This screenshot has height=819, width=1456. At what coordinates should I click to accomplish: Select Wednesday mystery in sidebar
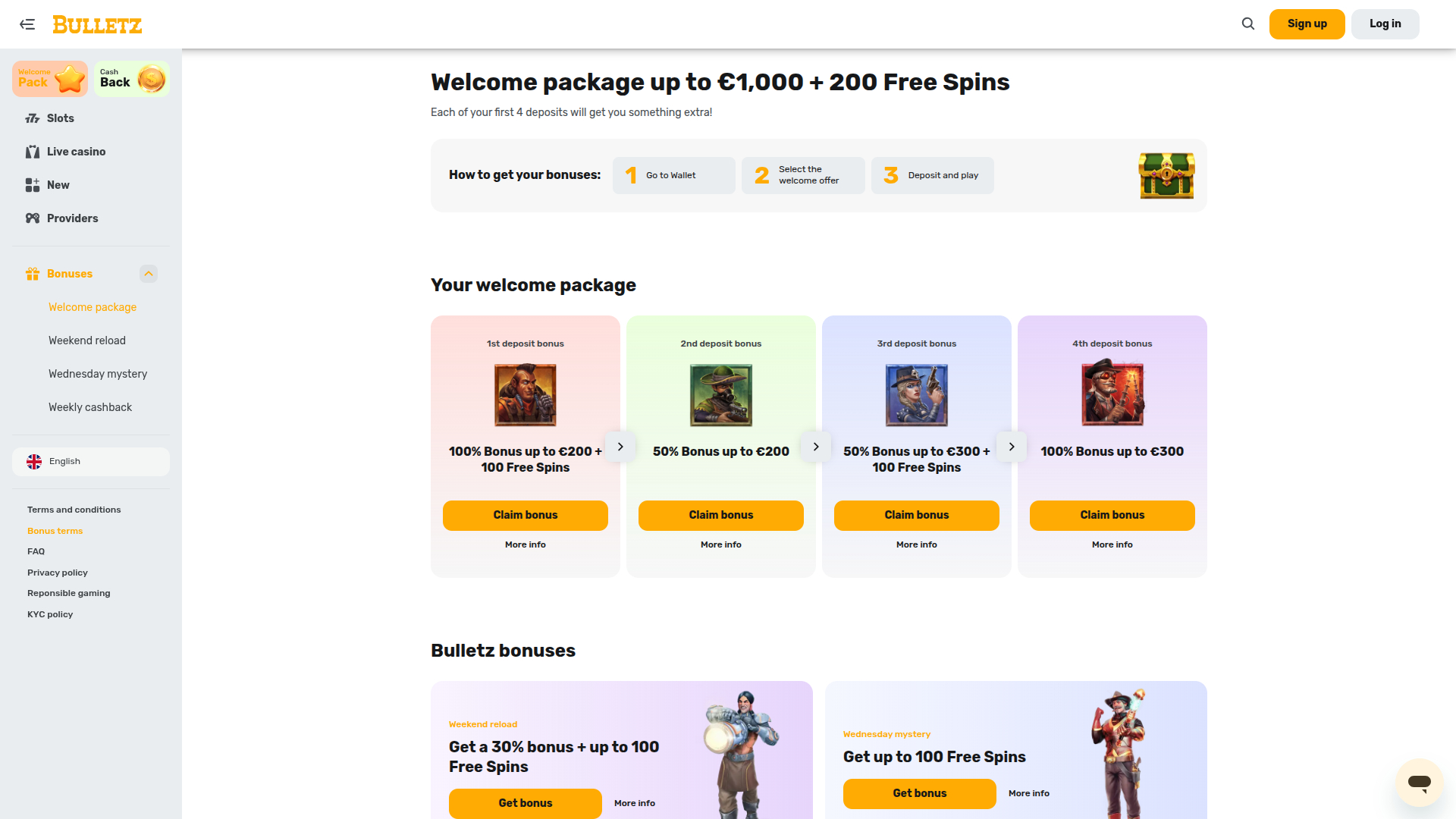98,374
